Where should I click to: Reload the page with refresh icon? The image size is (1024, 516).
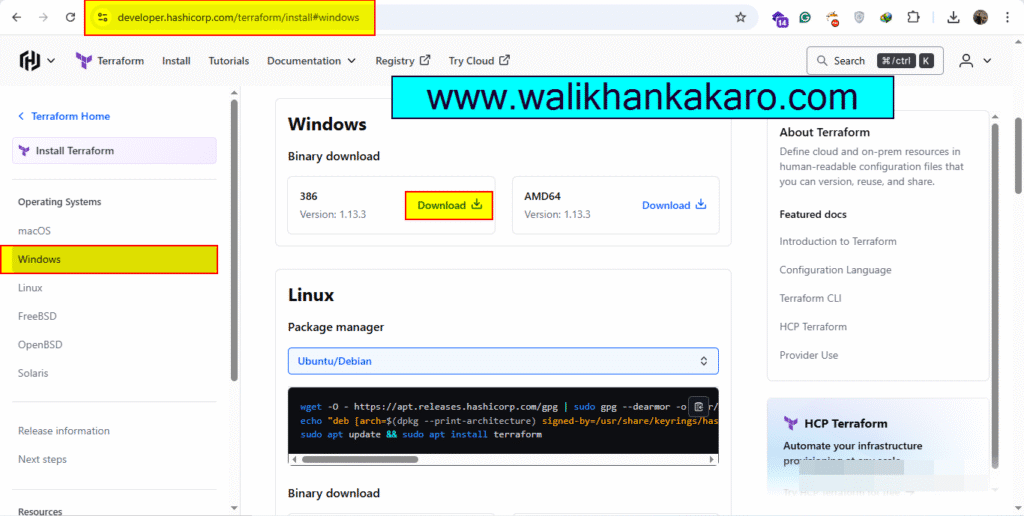coord(70,17)
